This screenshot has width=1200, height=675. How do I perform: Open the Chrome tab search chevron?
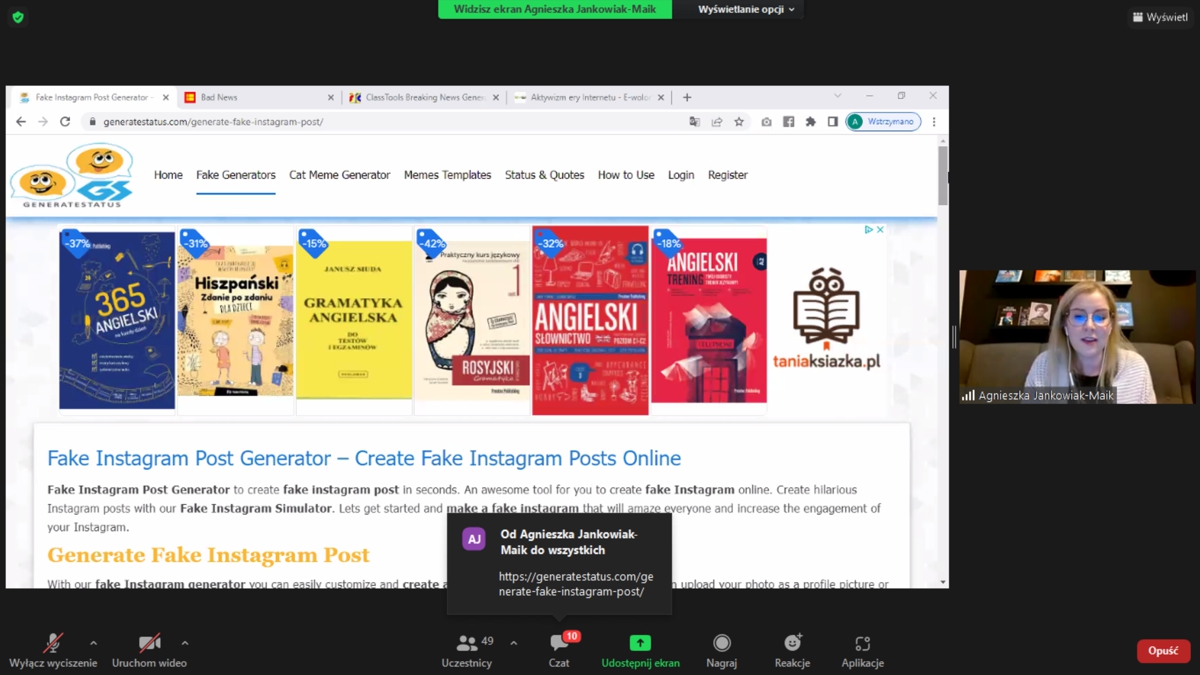pos(838,96)
